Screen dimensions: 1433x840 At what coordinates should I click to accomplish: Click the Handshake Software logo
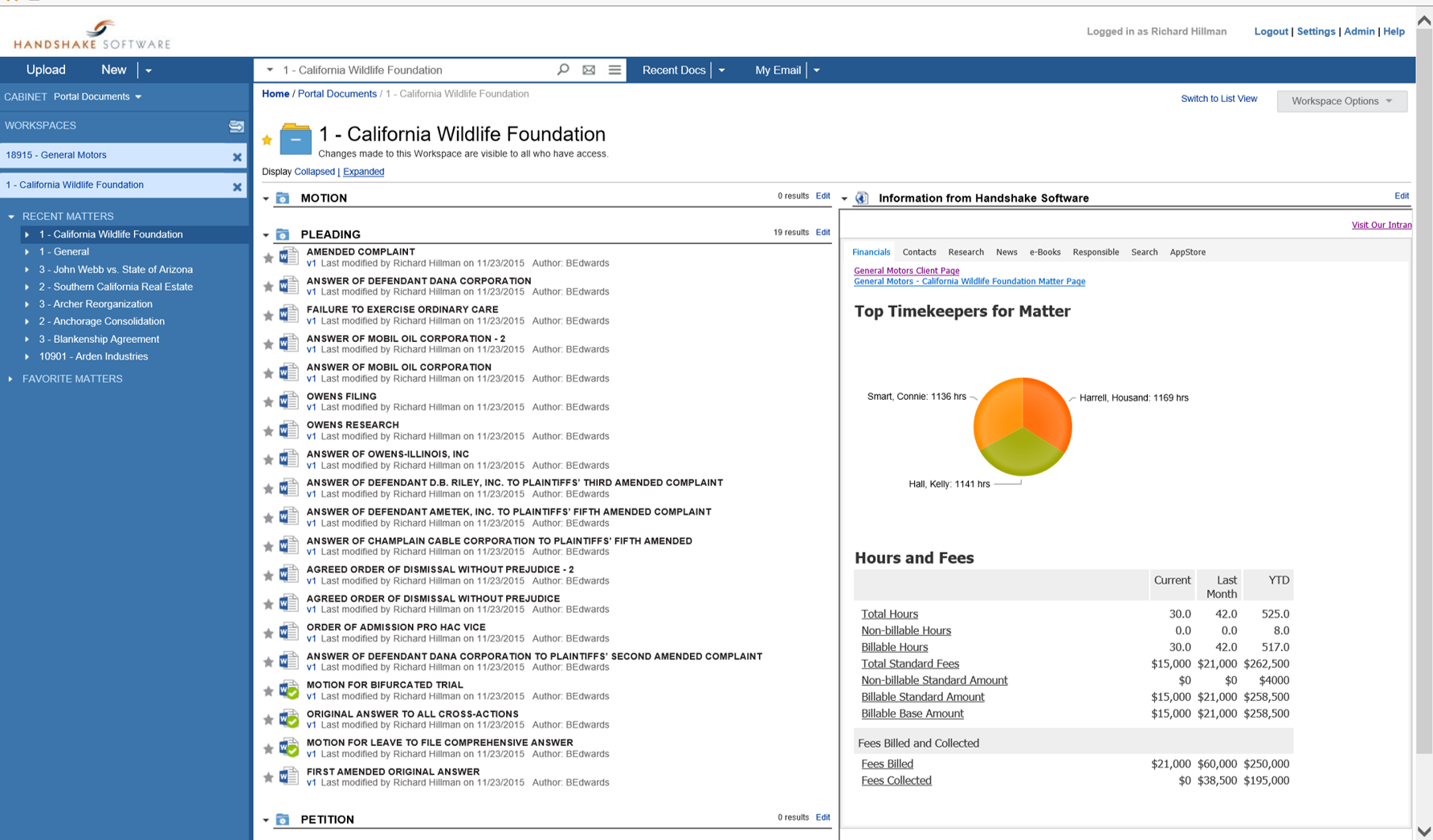(92, 35)
